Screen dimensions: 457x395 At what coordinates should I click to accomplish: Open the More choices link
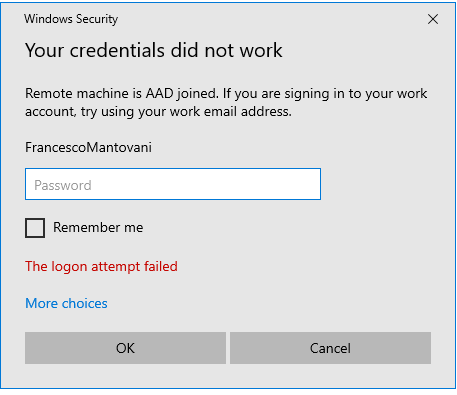(66, 303)
